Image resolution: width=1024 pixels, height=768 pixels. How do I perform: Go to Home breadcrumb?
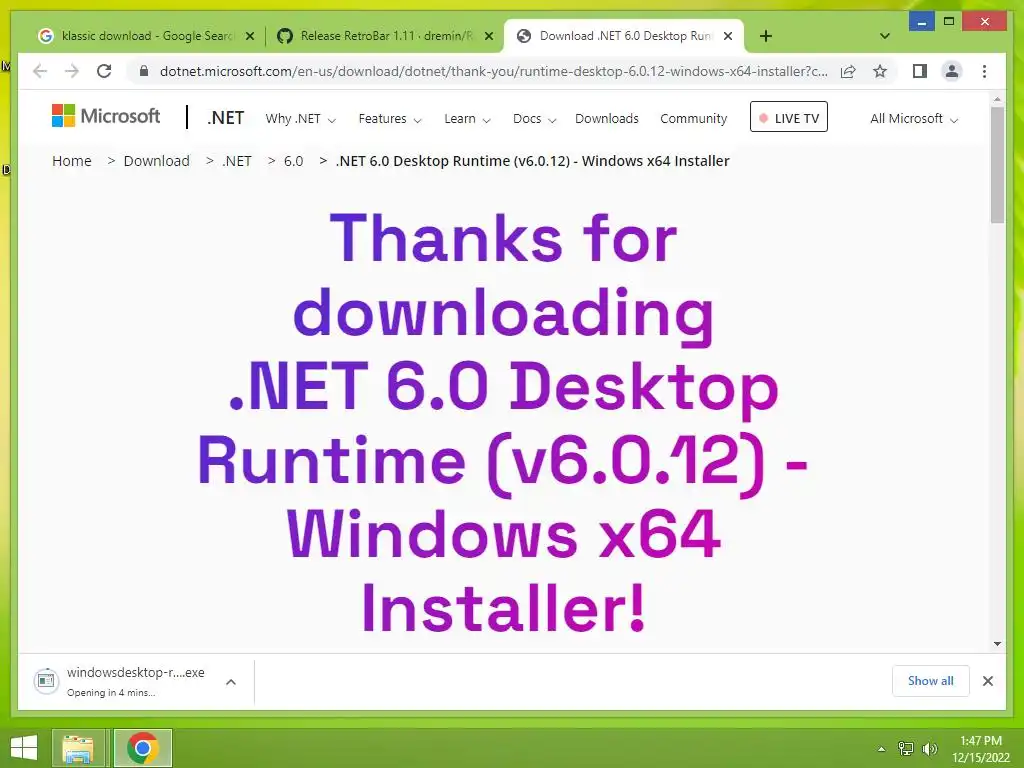click(72, 161)
